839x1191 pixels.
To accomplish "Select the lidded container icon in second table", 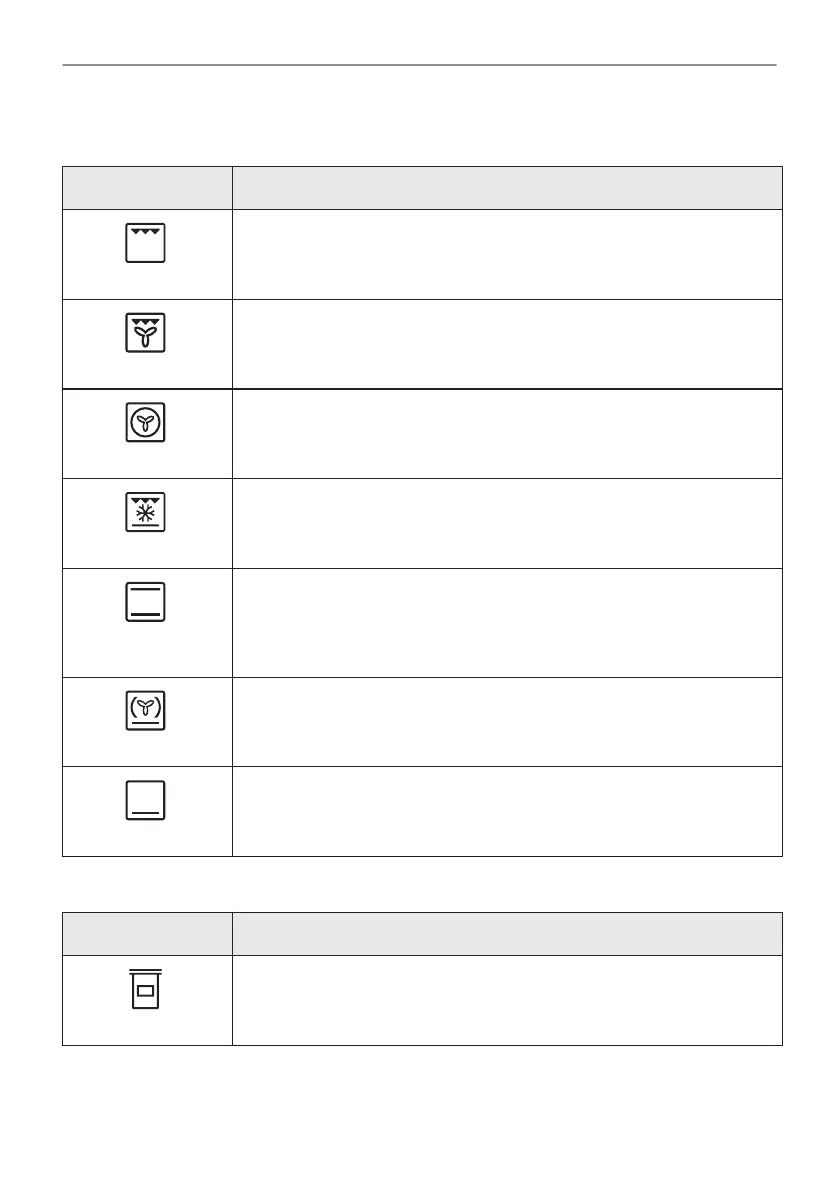I will click(145, 989).
